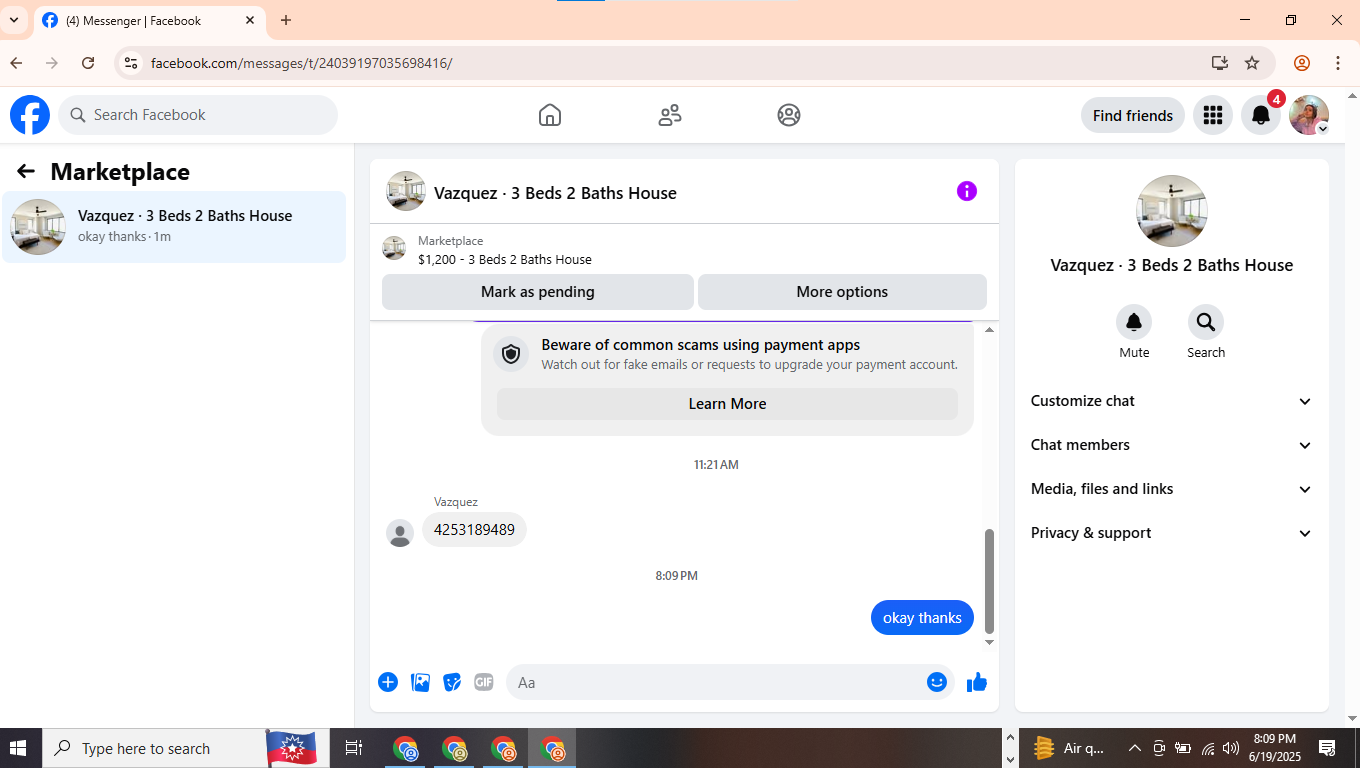Open the tab search dropdown arrow
This screenshot has width=1360, height=768.
(x=14, y=20)
